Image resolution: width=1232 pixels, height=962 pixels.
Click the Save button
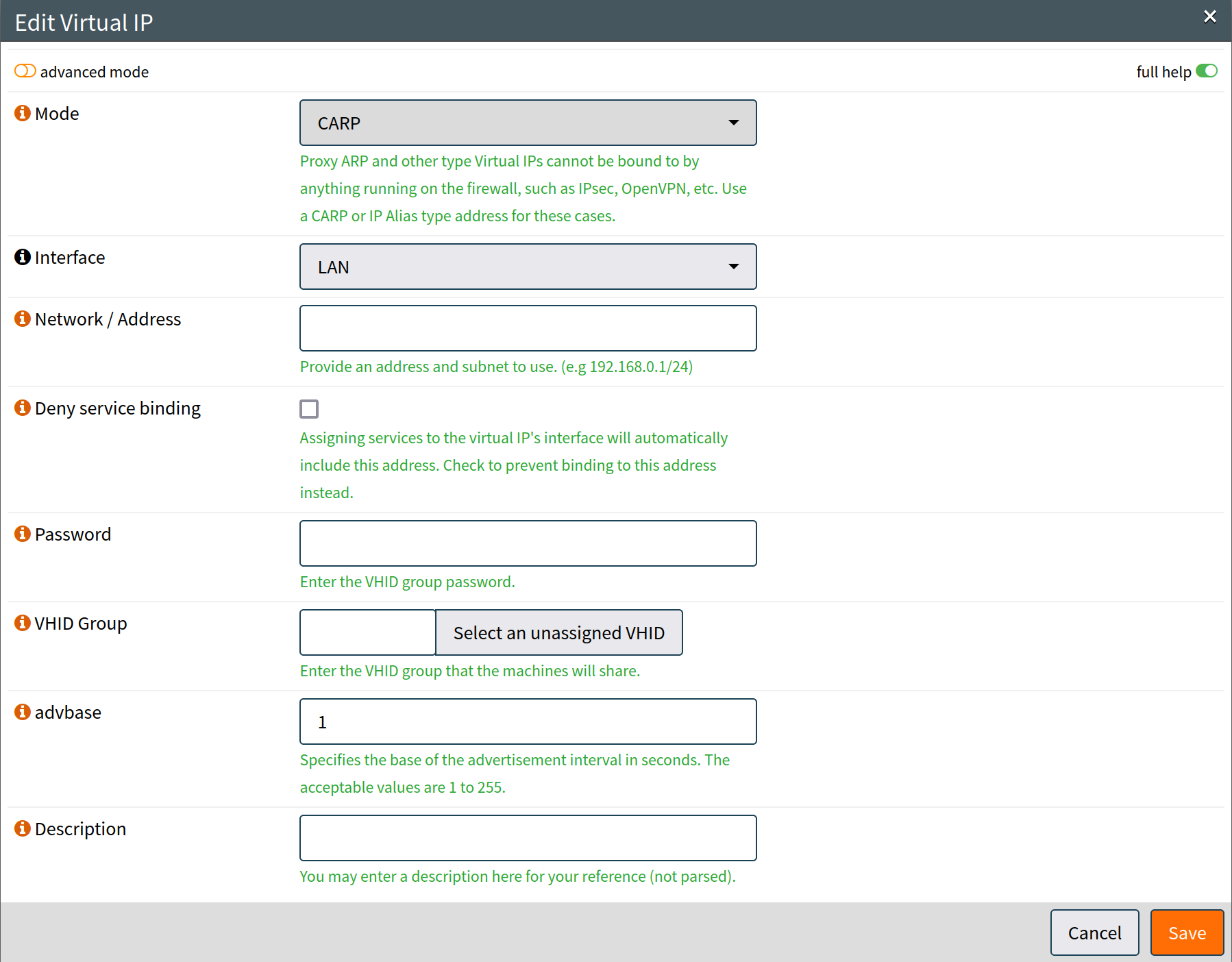pyautogui.click(x=1187, y=933)
